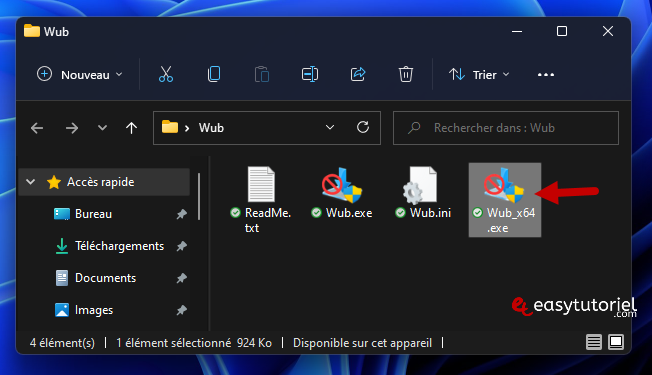Open the three-dots more options menu

tap(546, 75)
